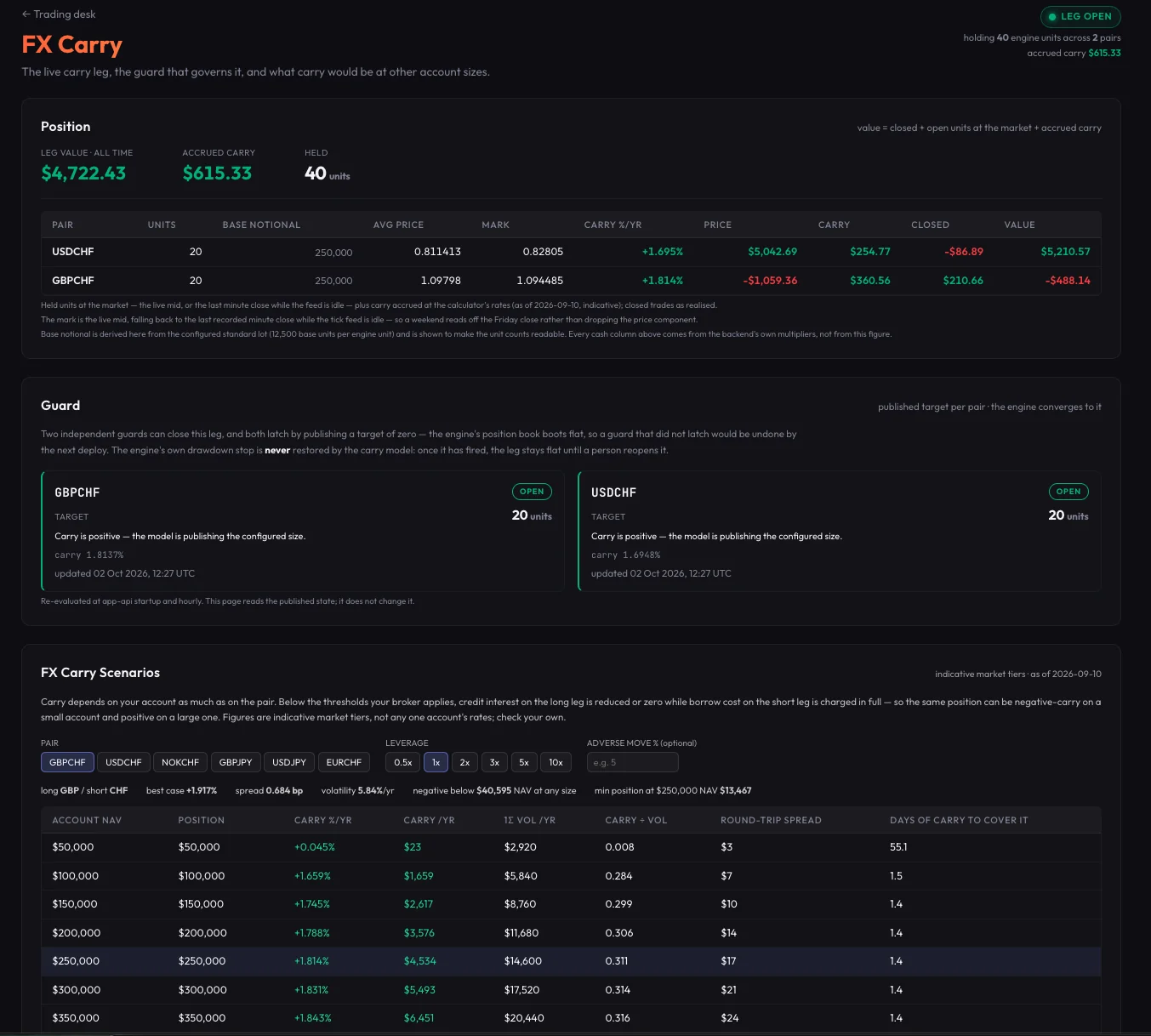Screen dimensions: 1151x1036
Task: Click the Round-Trip Spread column header
Action: pyautogui.click(x=771, y=820)
